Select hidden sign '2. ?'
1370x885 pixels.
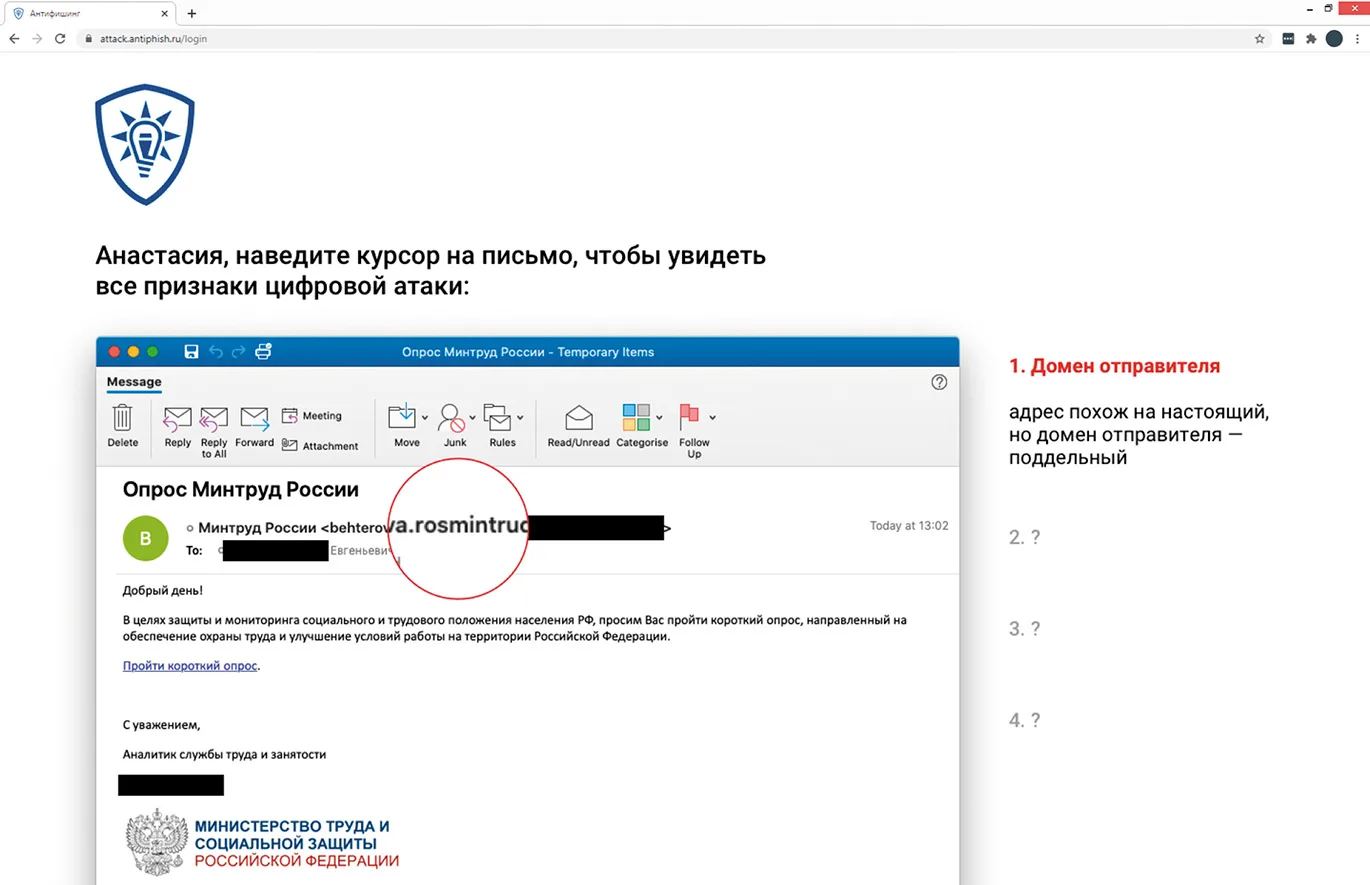(1024, 537)
